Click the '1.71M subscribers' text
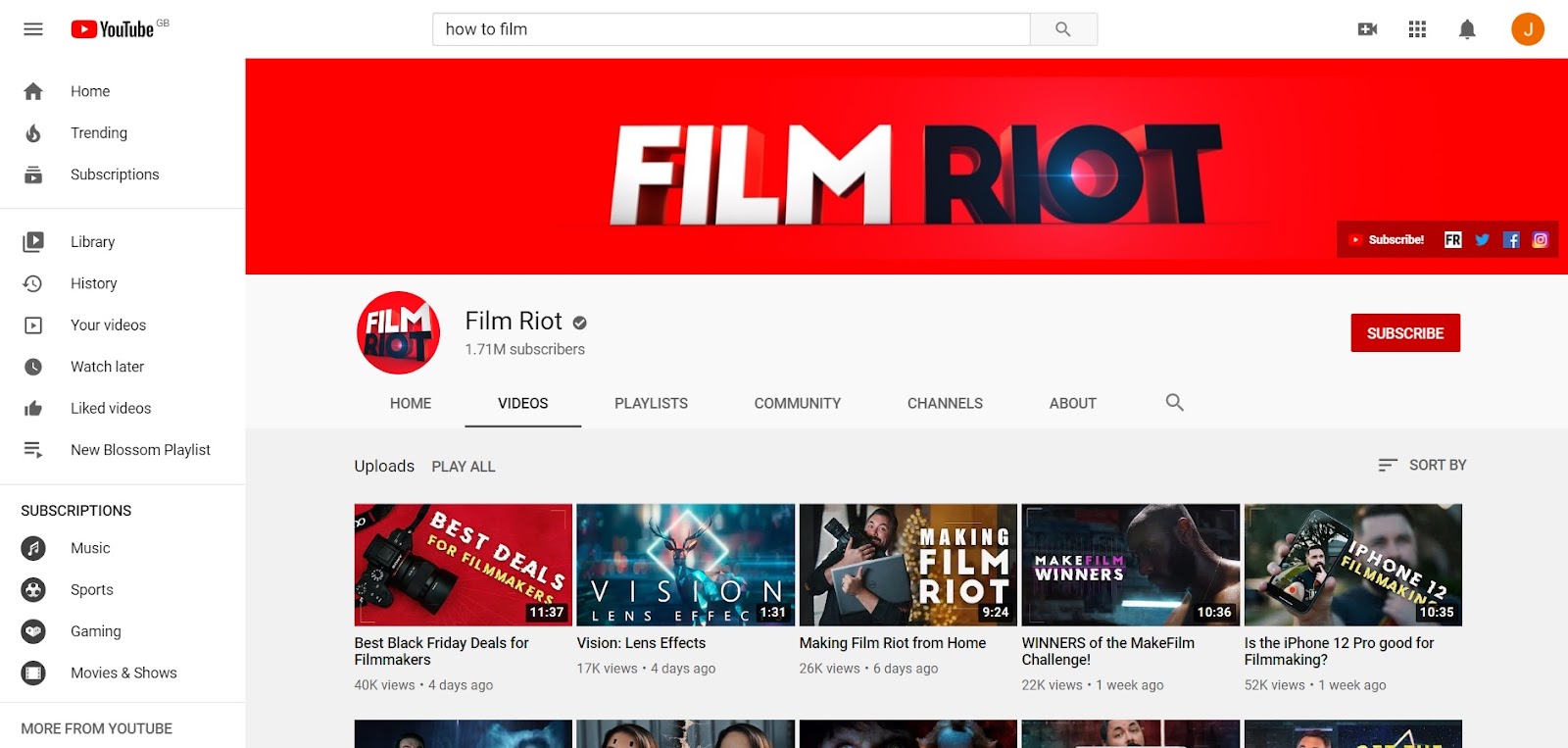 tap(524, 350)
